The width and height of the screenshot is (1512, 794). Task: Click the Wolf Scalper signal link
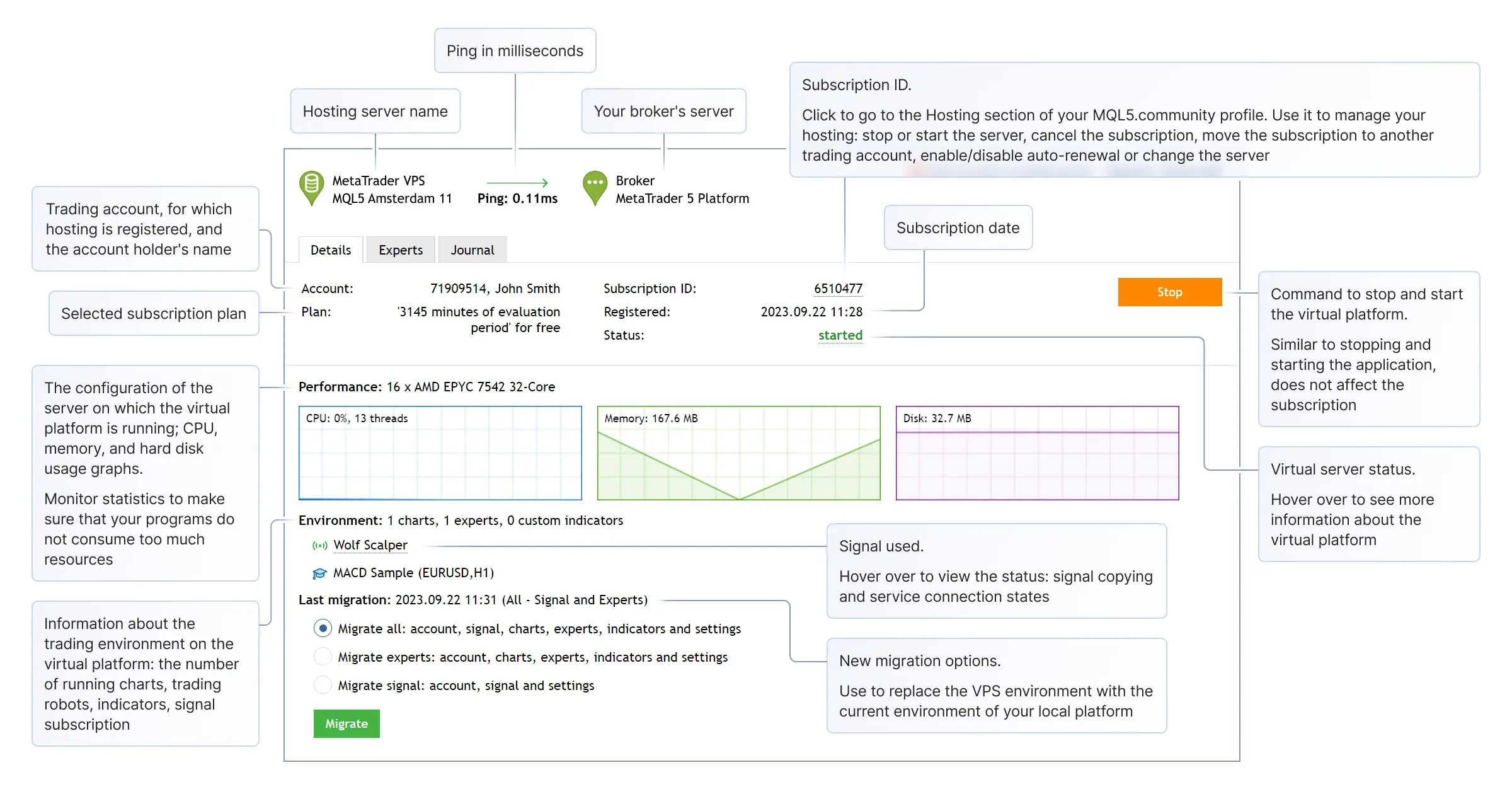pos(370,545)
